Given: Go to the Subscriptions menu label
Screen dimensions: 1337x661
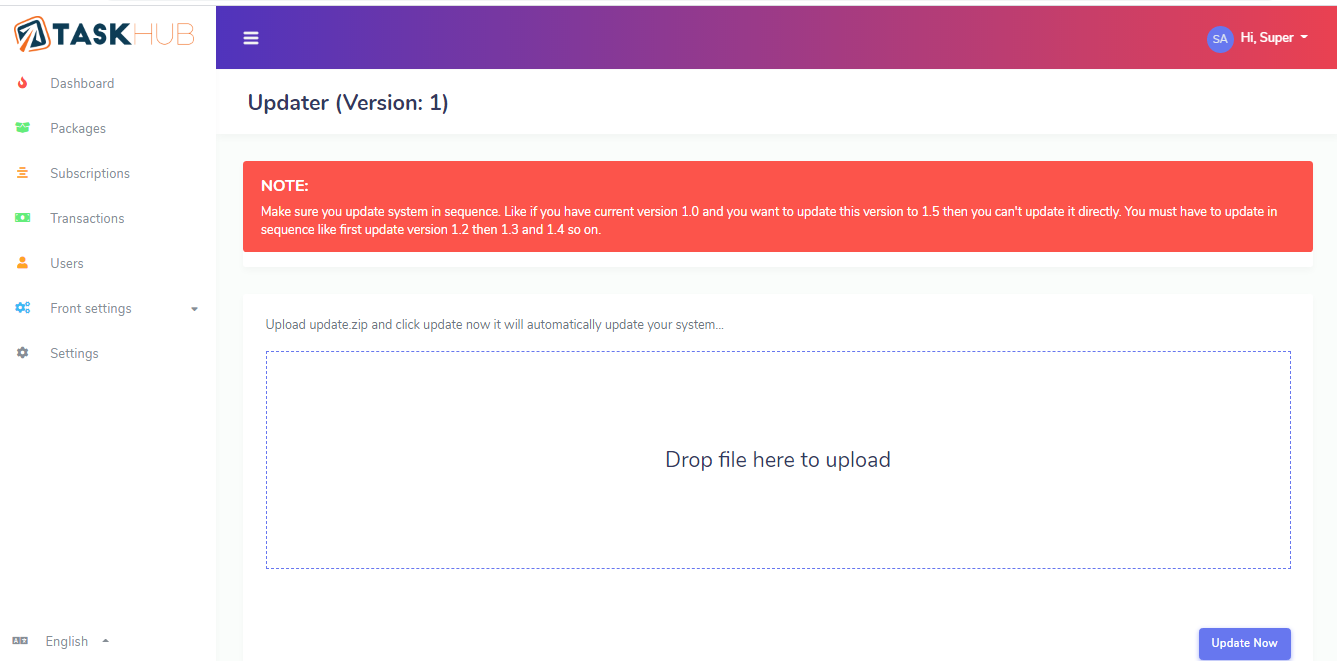Looking at the screenshot, I should click(90, 173).
